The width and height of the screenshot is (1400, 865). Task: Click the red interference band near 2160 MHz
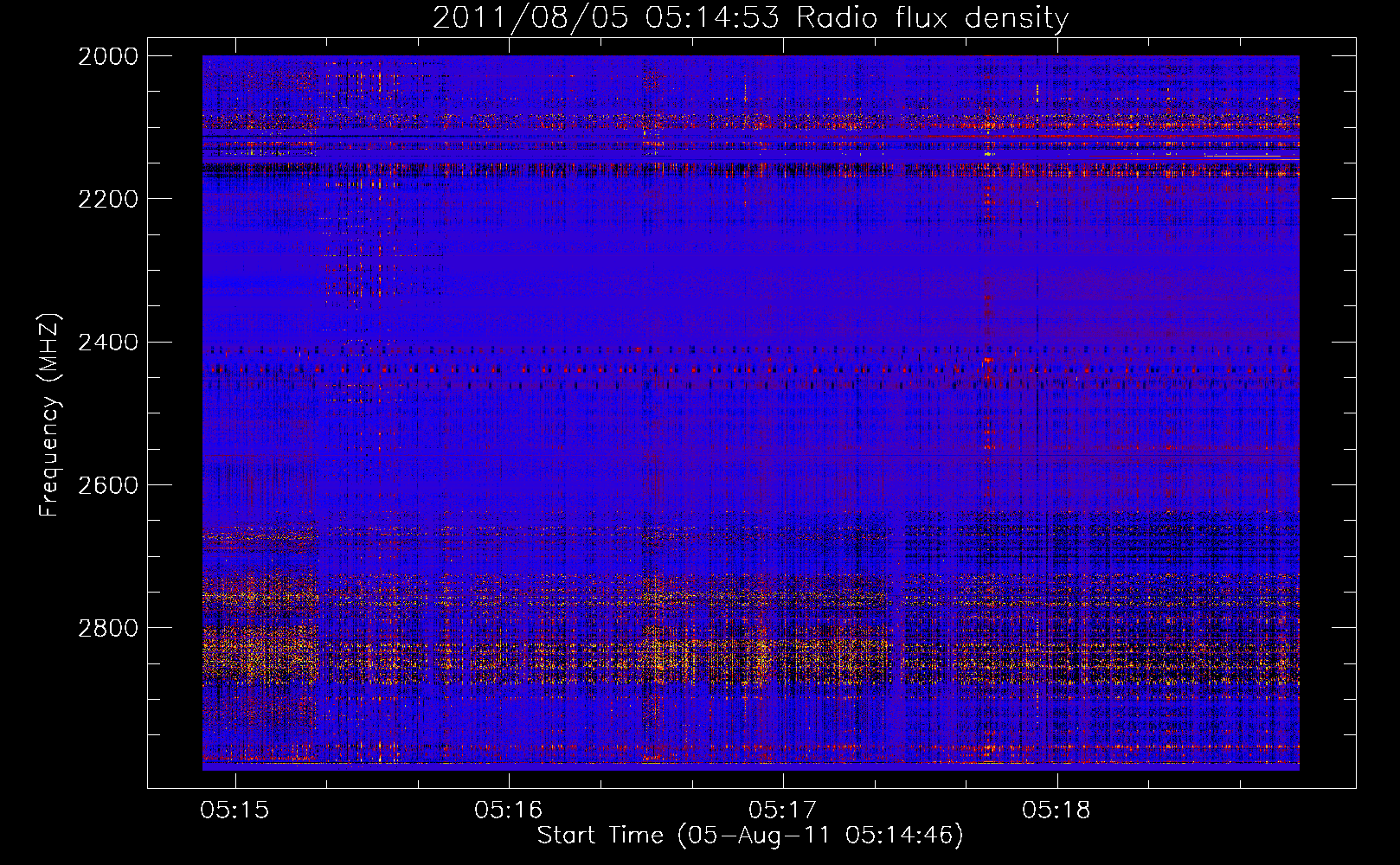pos(692,170)
